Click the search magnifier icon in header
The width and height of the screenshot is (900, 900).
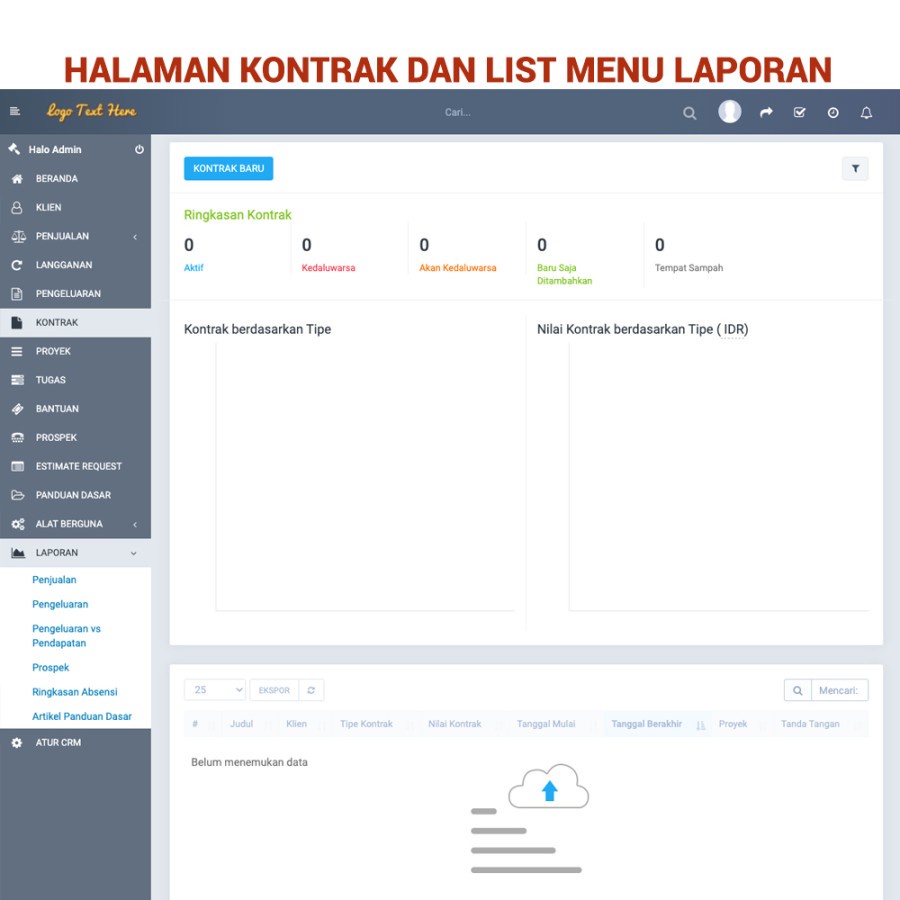(689, 113)
